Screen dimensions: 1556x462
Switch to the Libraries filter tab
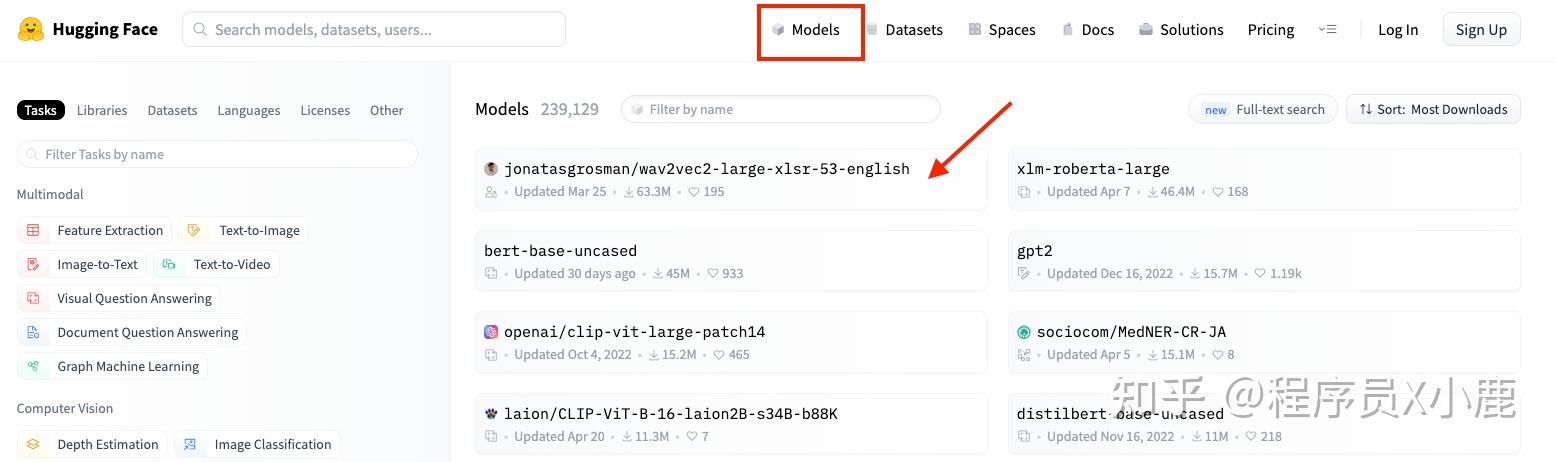pyautogui.click(x=102, y=110)
